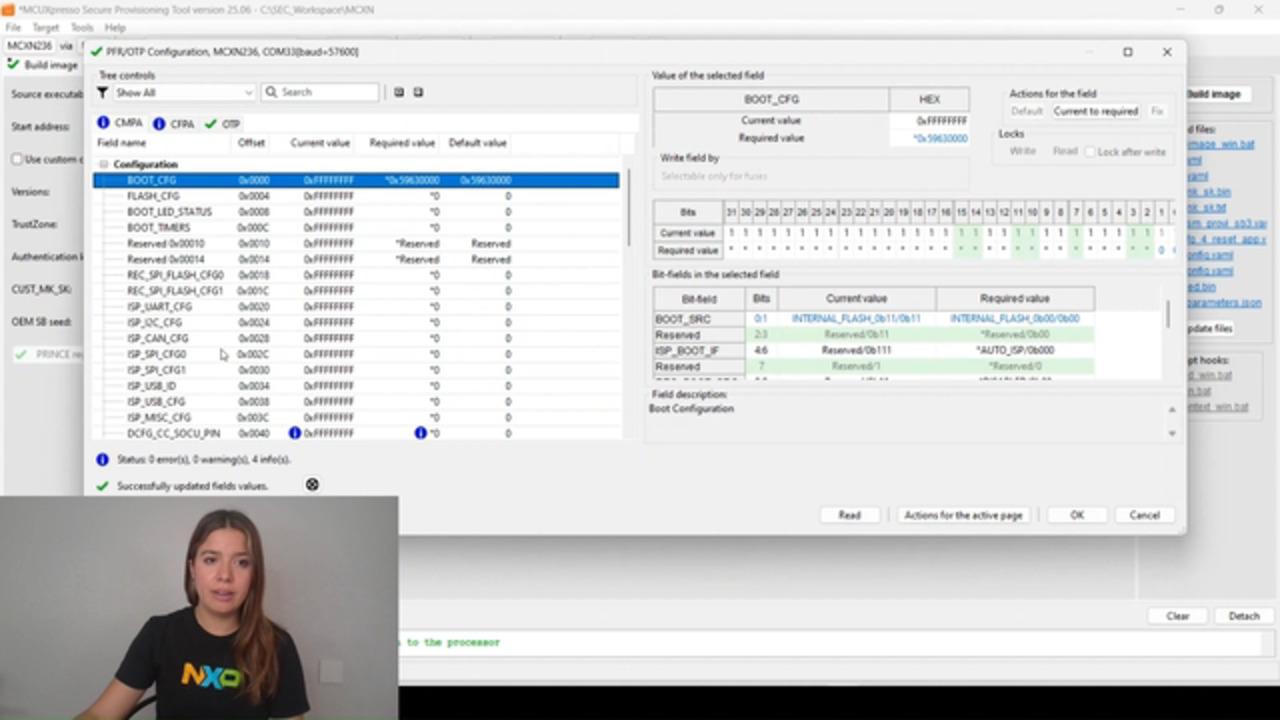Screen dimensions: 1280x720
Task: Toggle the Use custom checkbox in the left panel
Action: (x=16, y=159)
